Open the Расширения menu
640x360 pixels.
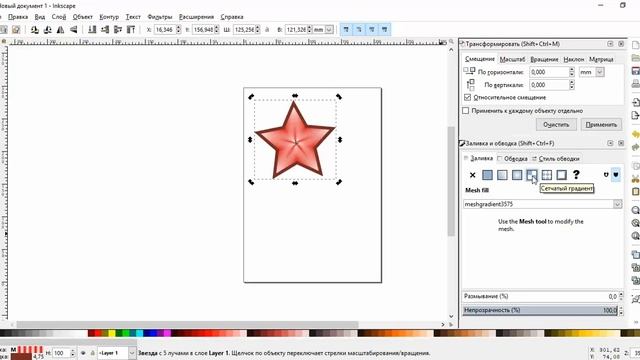(196, 17)
